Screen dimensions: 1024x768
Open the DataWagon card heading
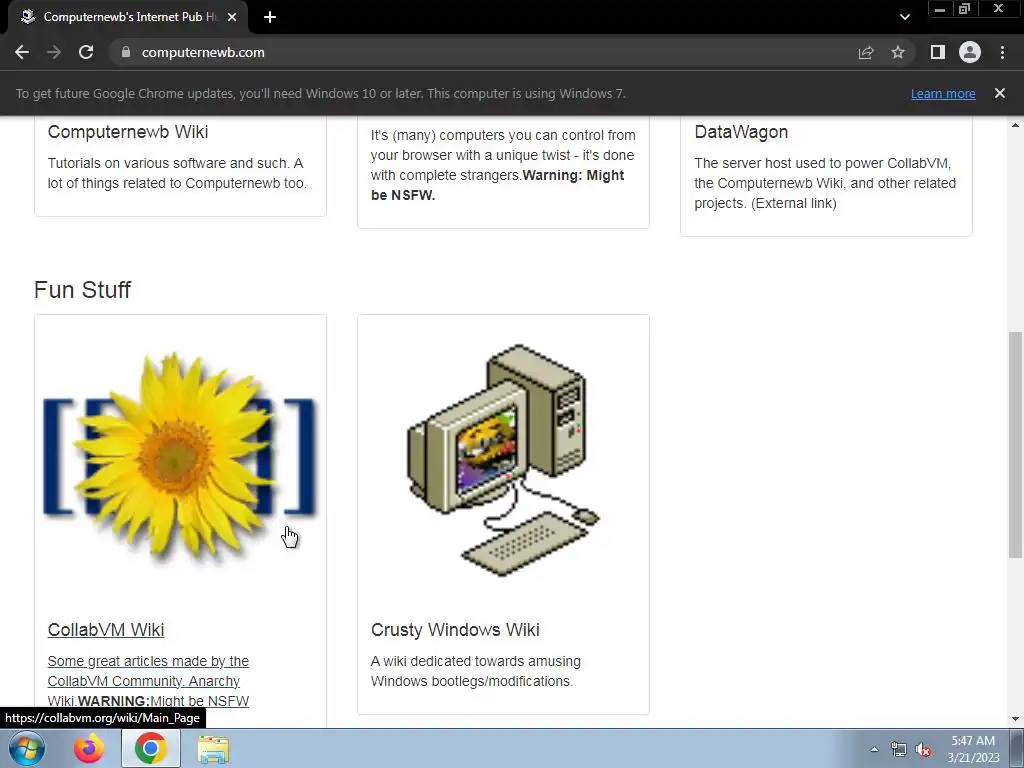point(741,131)
